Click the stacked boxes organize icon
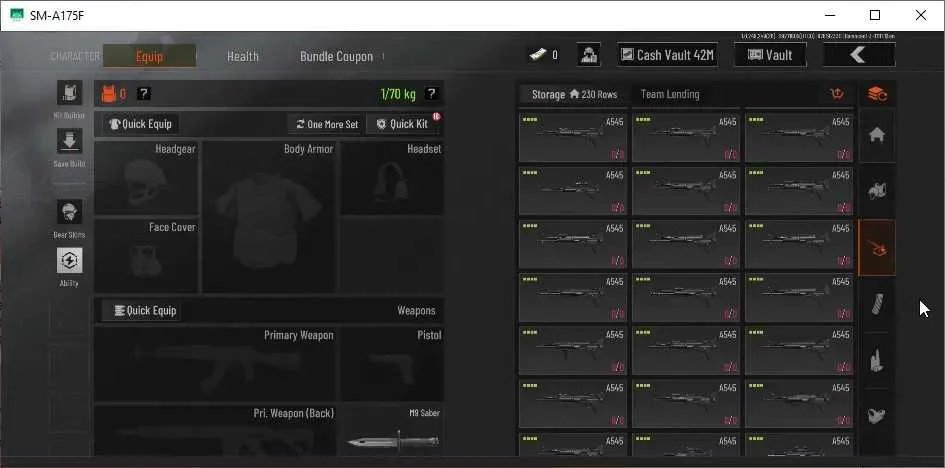The height and width of the screenshot is (468, 945). click(x=876, y=94)
